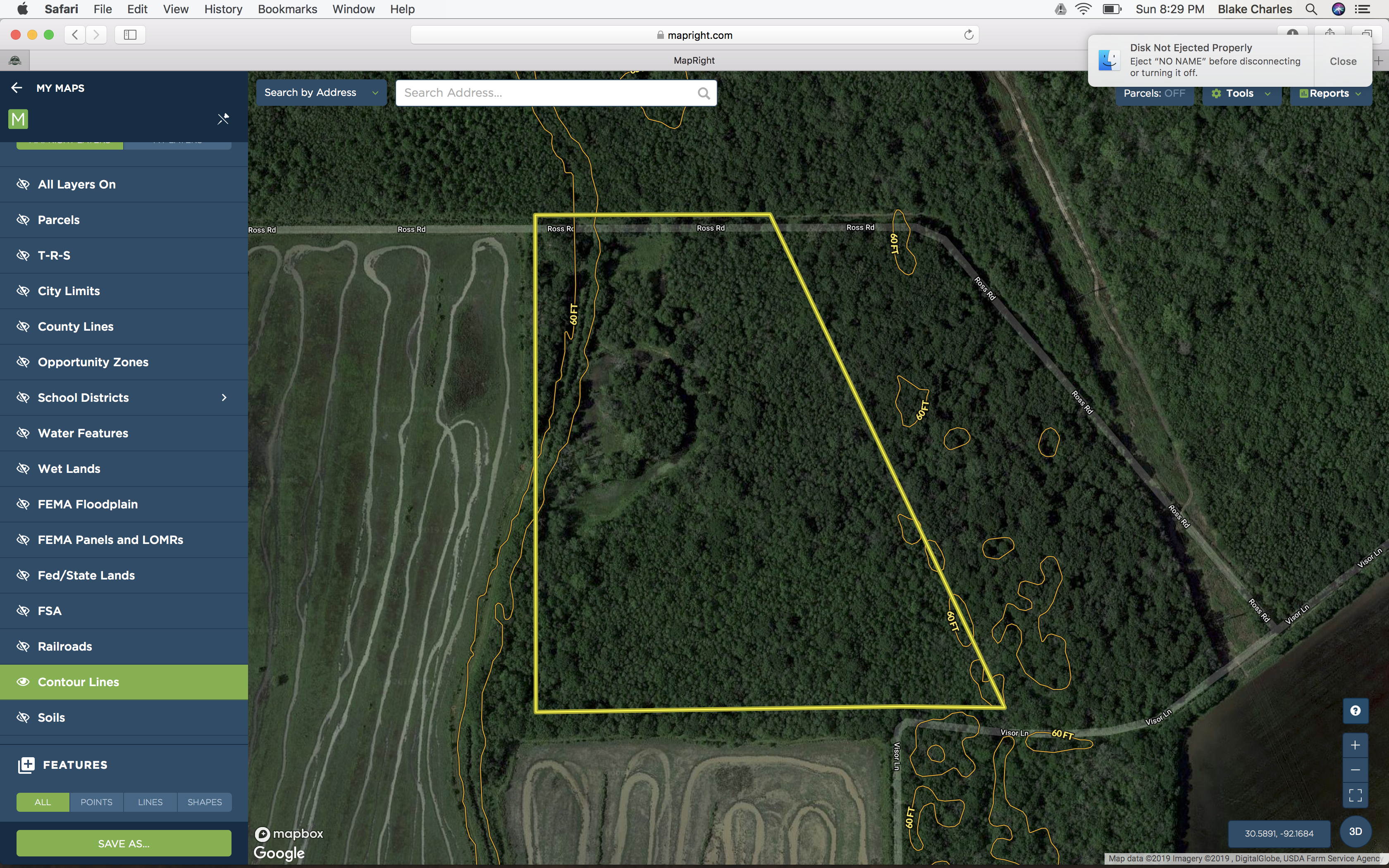This screenshot has width=1389, height=868.
Task: Expand the School Districts sublayers
Action: [x=224, y=397]
